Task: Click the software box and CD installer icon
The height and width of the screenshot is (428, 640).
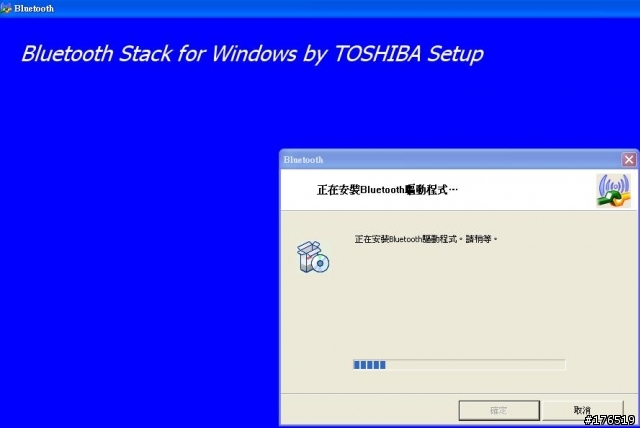Action: point(313,257)
